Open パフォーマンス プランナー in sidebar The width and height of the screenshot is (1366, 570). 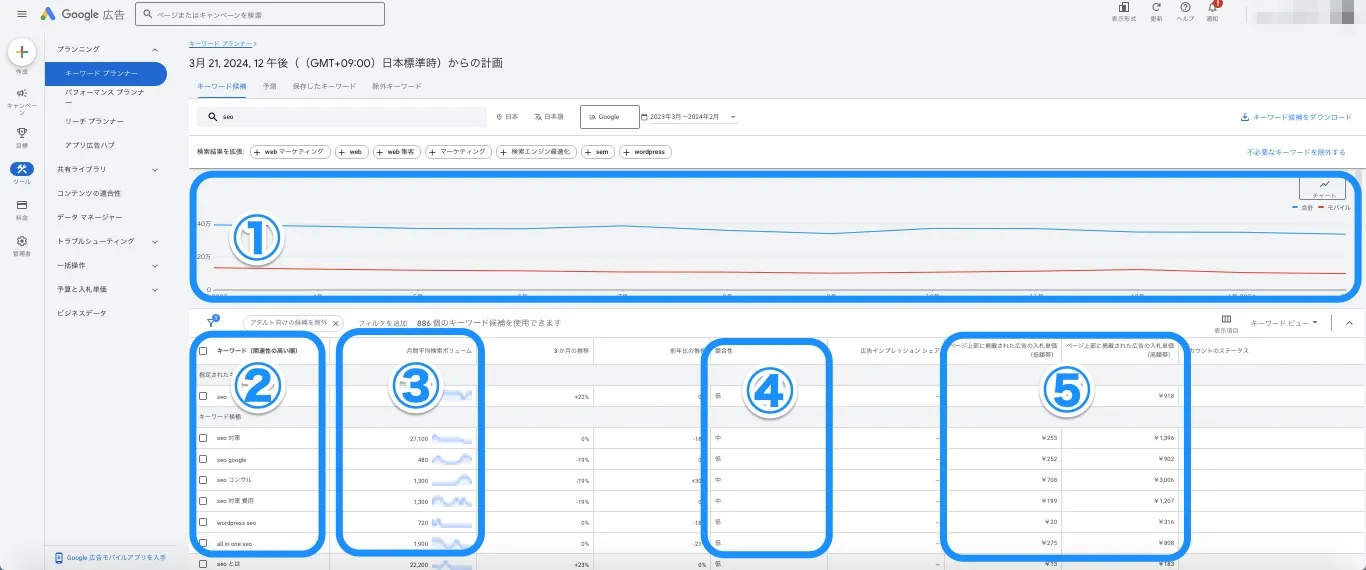click(x=104, y=96)
